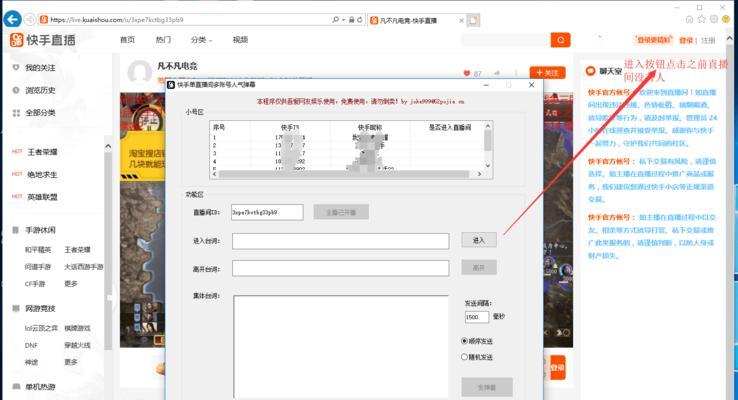Click the account list scroll right arrow
This screenshot has width=738, height=400.
tap(480, 174)
